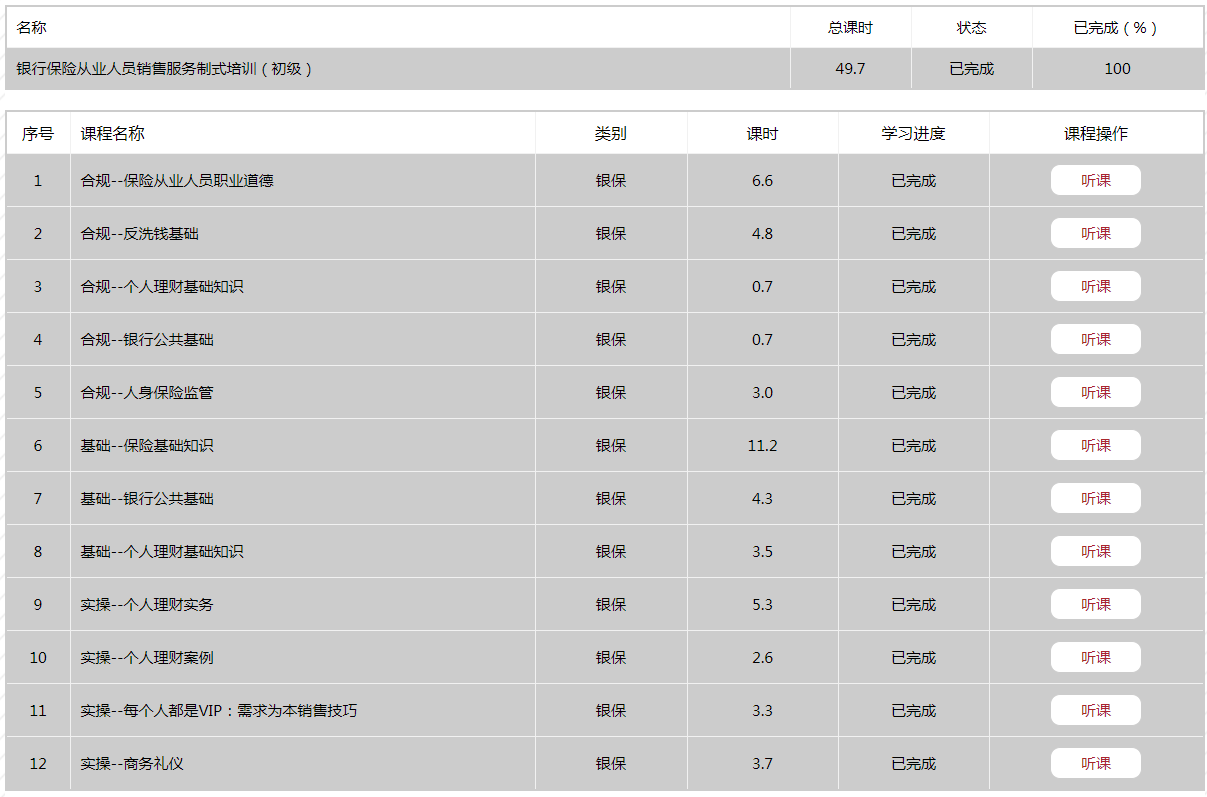Image resolution: width=1207 pixels, height=797 pixels.
Task: Open 听课 for 每个人都是VIP course
Action: 1095,711
